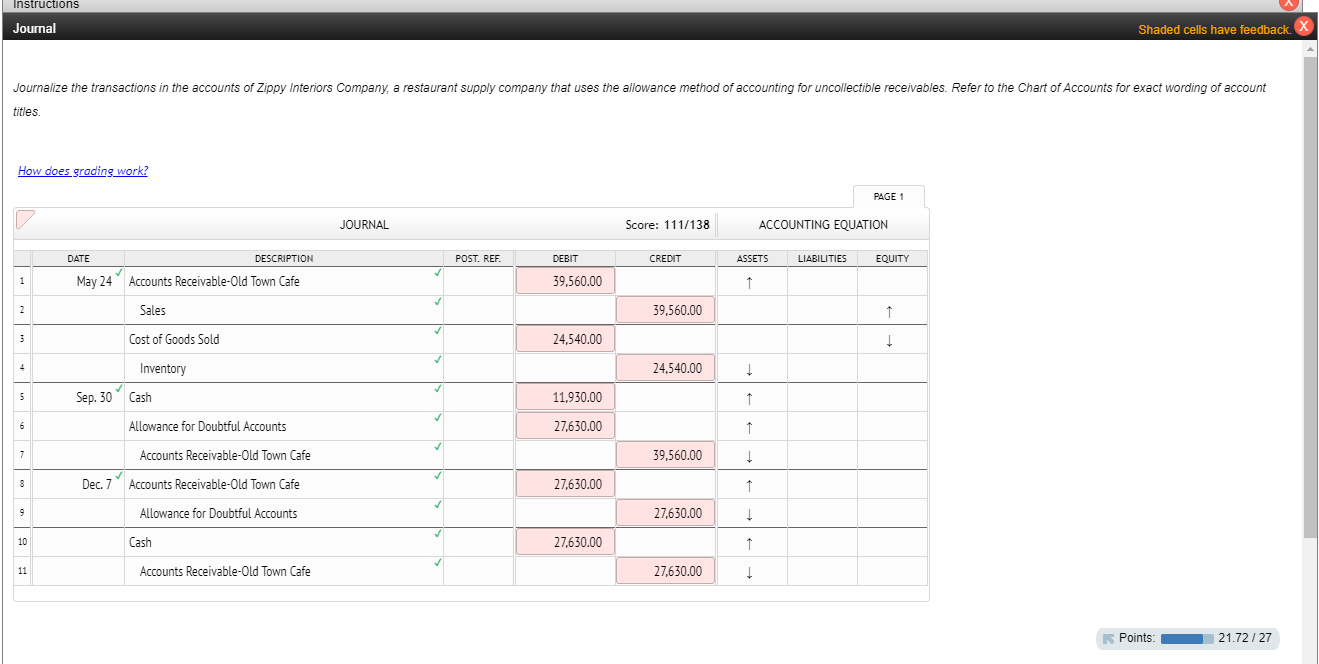This screenshot has height=664, width=1319.
Task: Click the Cash description in row 5
Action: (x=140, y=397)
